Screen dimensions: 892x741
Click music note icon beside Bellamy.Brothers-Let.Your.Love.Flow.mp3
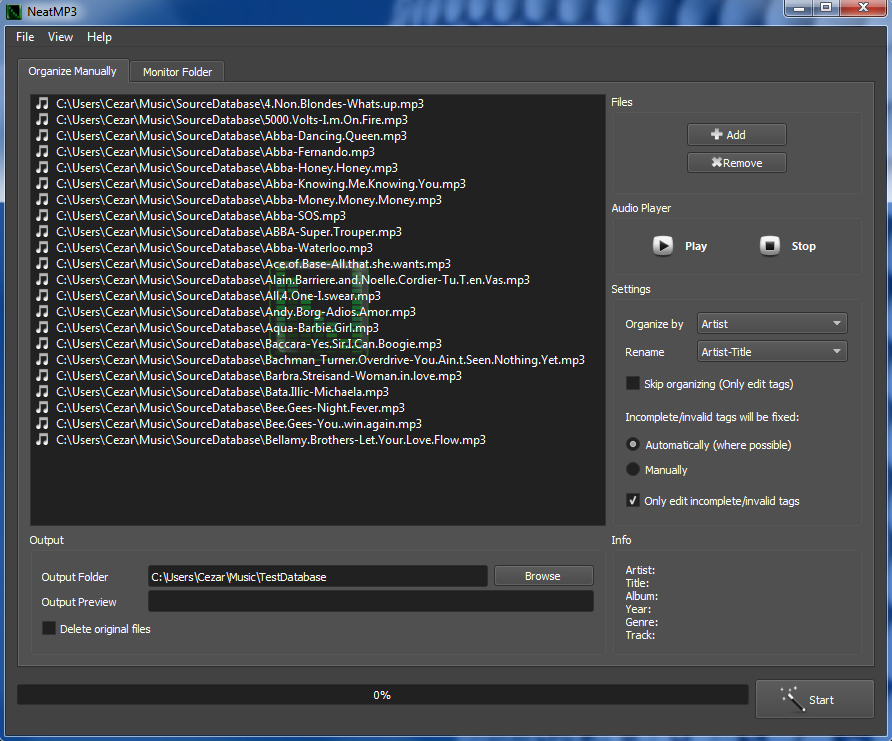[x=42, y=440]
